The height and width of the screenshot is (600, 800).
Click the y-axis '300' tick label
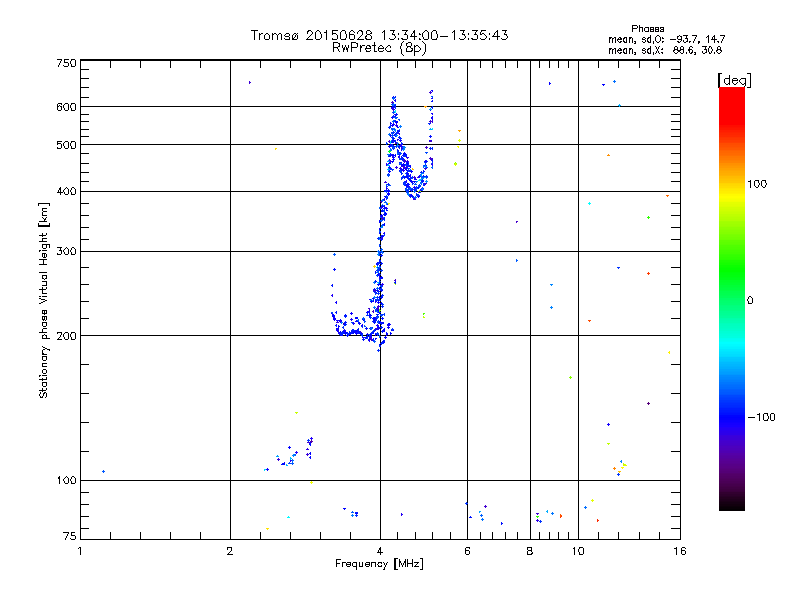point(66,251)
